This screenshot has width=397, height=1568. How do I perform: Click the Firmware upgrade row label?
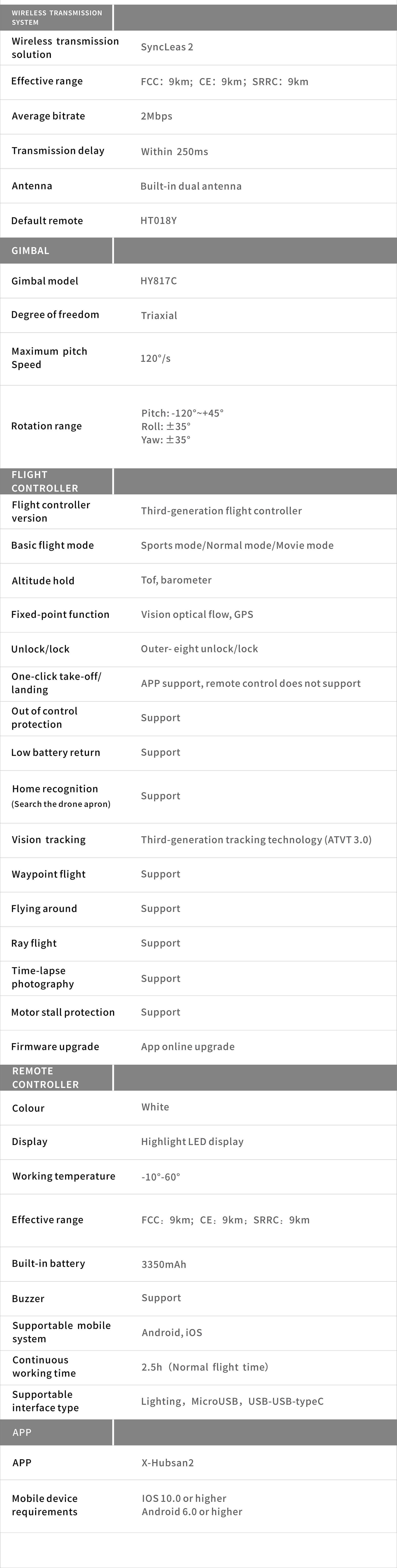coord(55,1046)
